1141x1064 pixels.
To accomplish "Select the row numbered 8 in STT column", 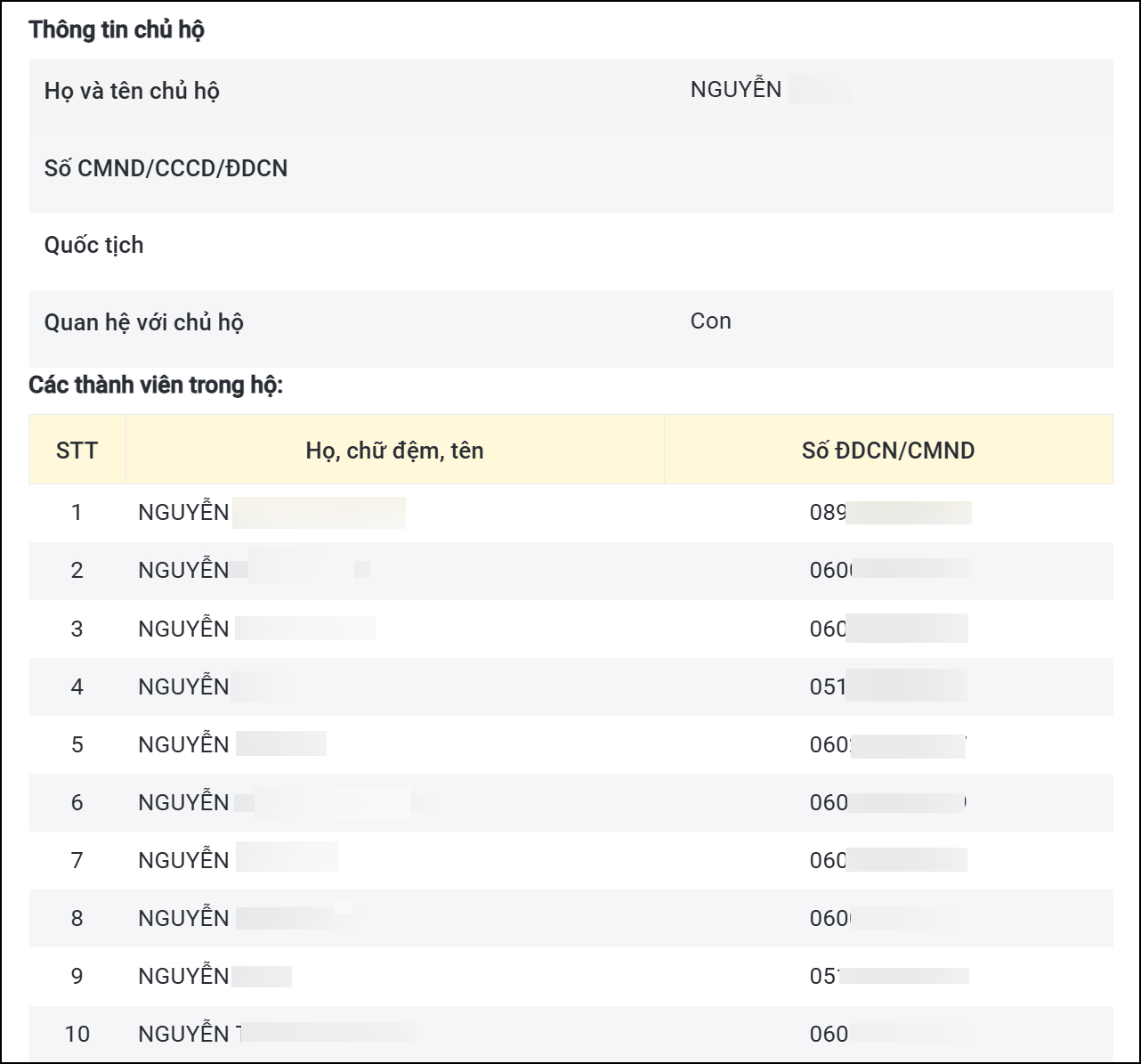I will [570, 918].
